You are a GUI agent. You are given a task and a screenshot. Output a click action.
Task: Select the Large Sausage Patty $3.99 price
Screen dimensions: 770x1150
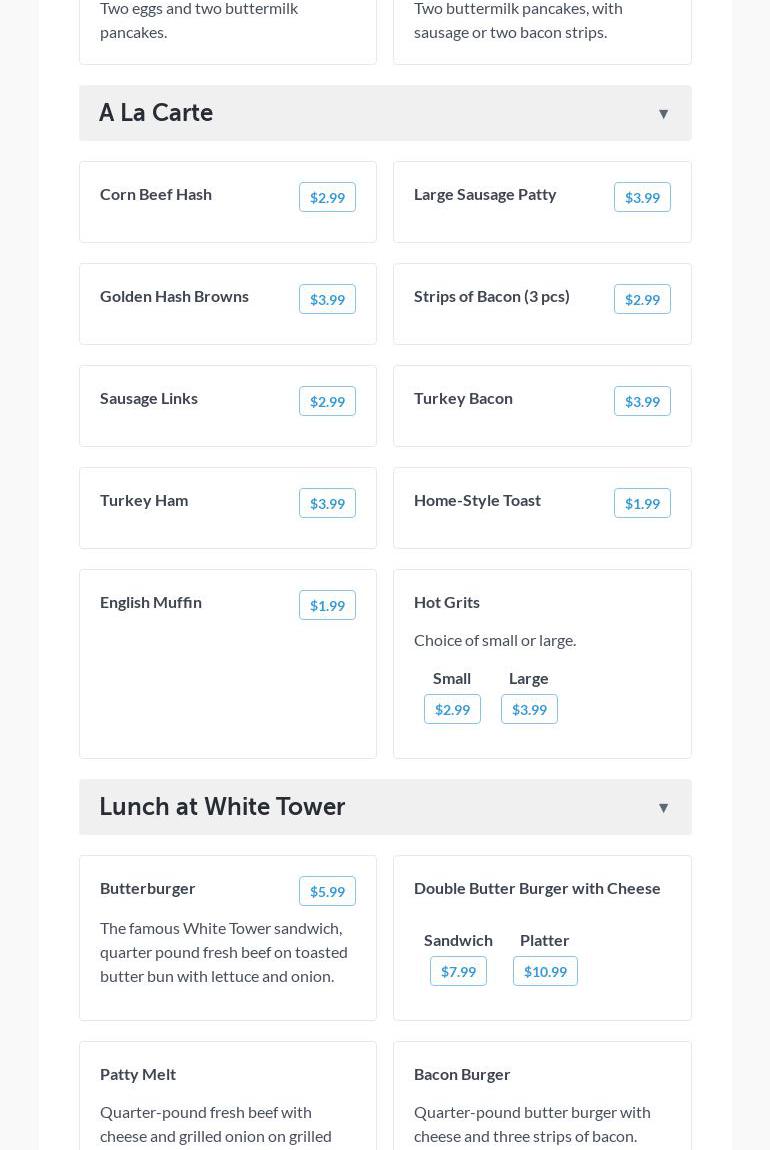[642, 198]
